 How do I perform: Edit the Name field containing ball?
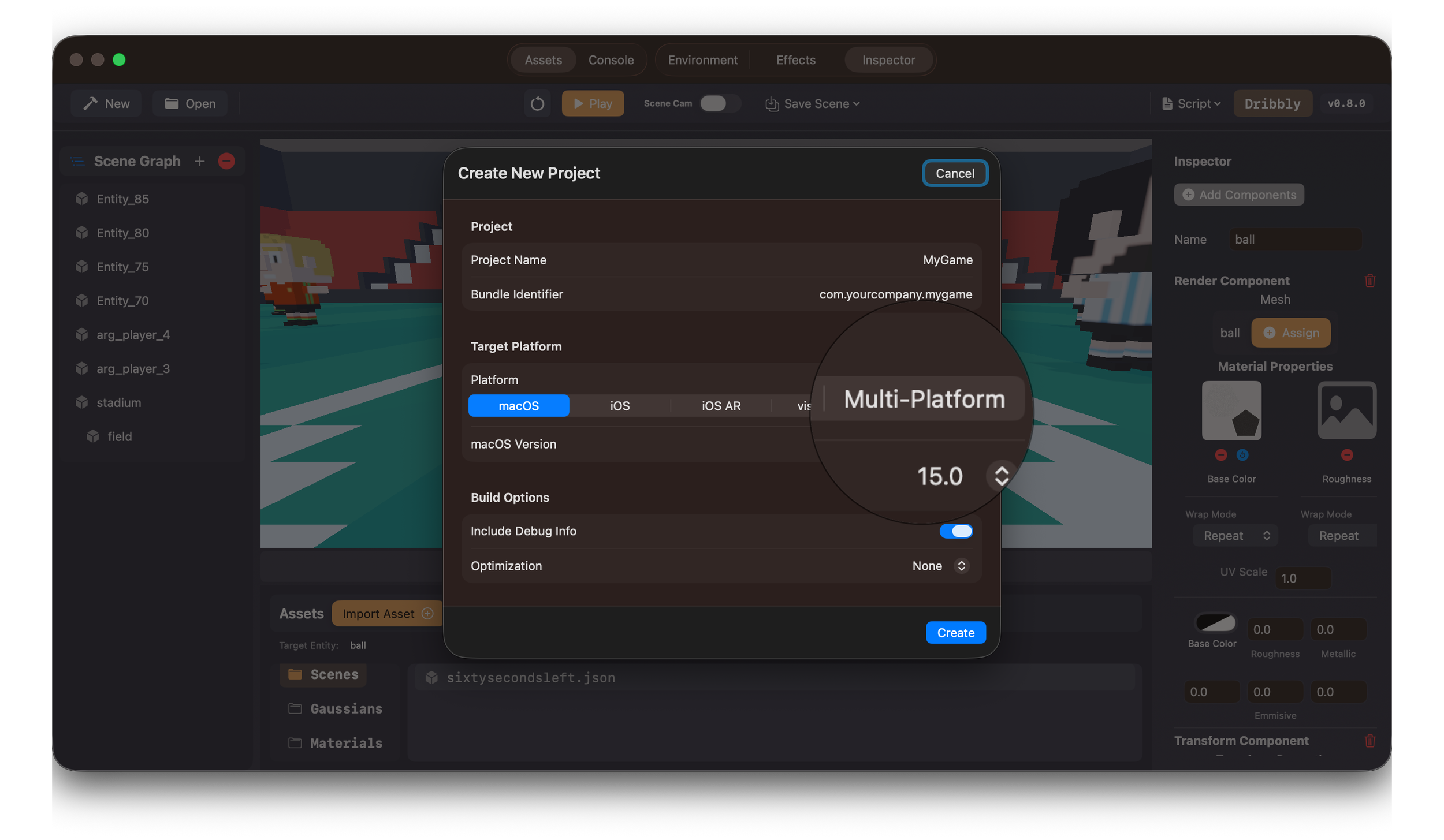1294,239
